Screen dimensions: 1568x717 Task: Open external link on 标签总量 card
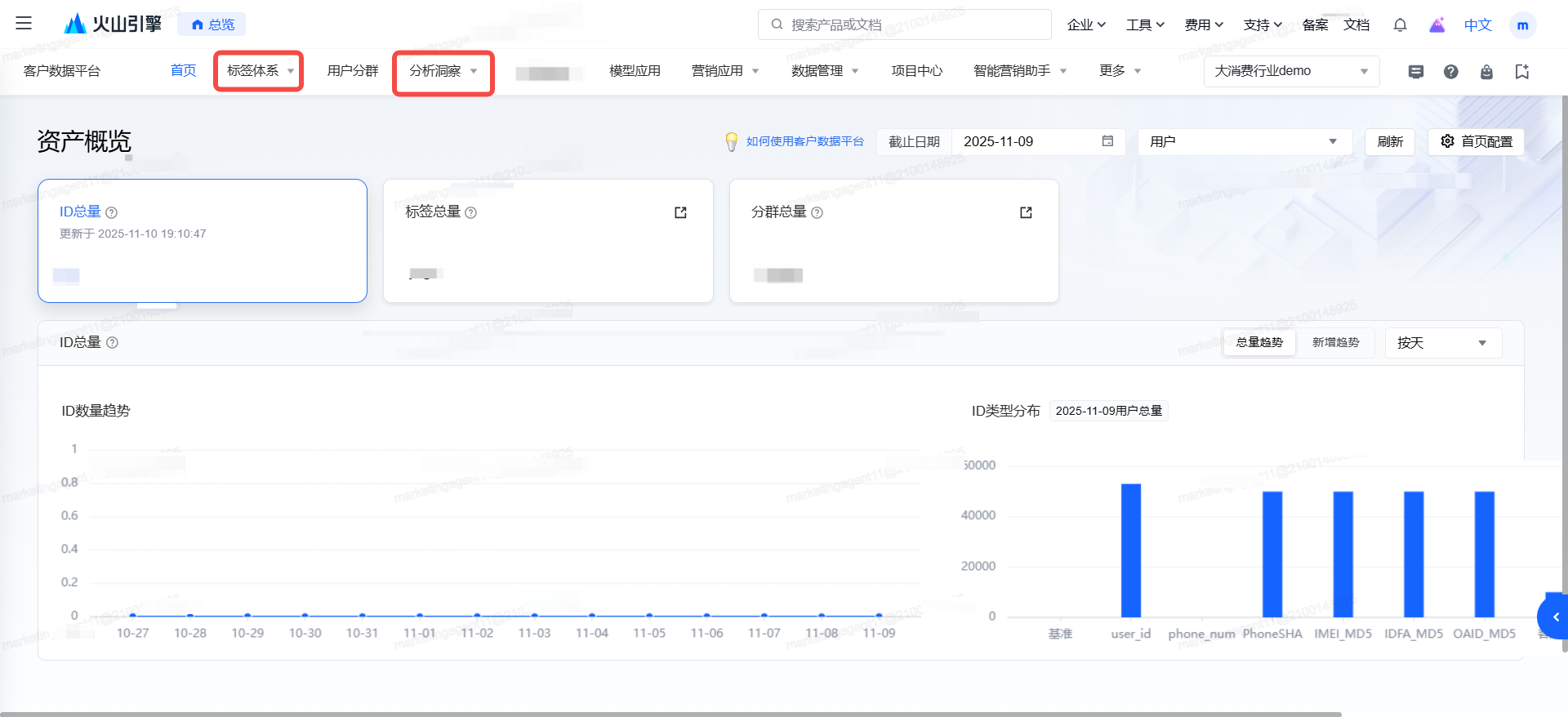[680, 212]
